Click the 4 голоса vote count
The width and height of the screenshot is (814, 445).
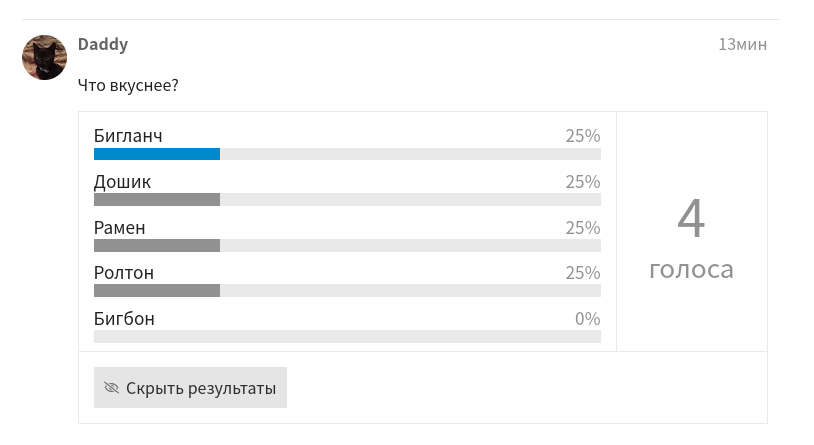[691, 239]
